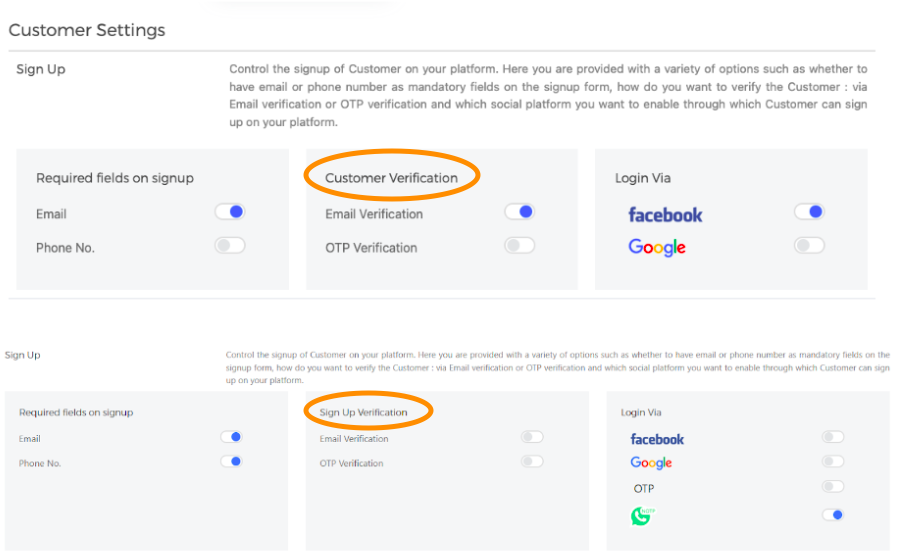Image resolution: width=899 pixels, height=553 pixels.
Task: Enable the OTP toggle under Login Via
Action: click(x=832, y=487)
